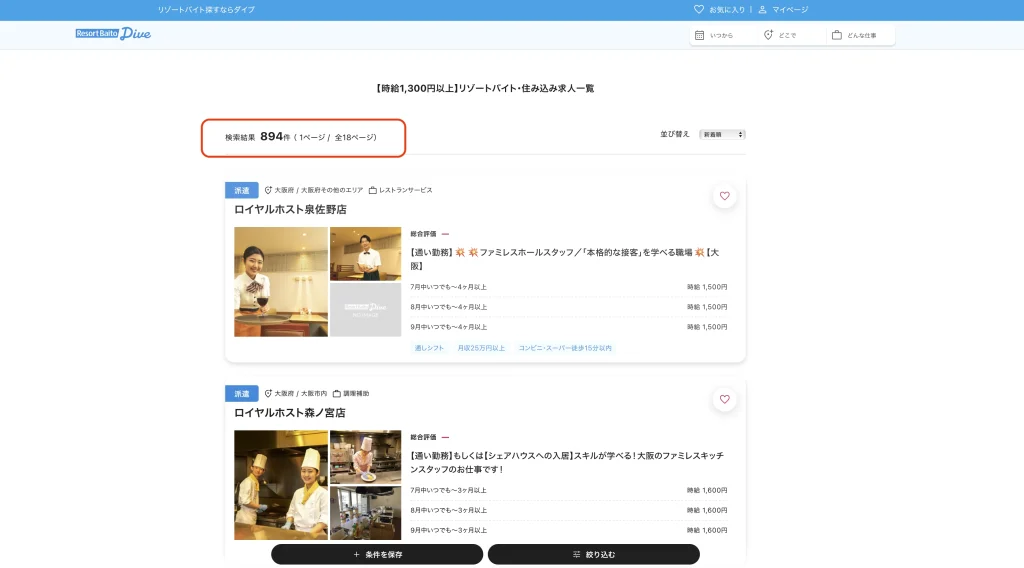Click ファミレスホールスタッフ job description headline
Screen dimensions: 1024x568
click(565, 259)
